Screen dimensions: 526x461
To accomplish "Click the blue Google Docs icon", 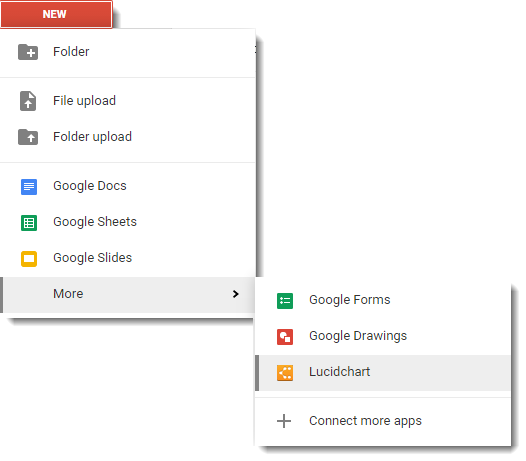I will [29, 187].
